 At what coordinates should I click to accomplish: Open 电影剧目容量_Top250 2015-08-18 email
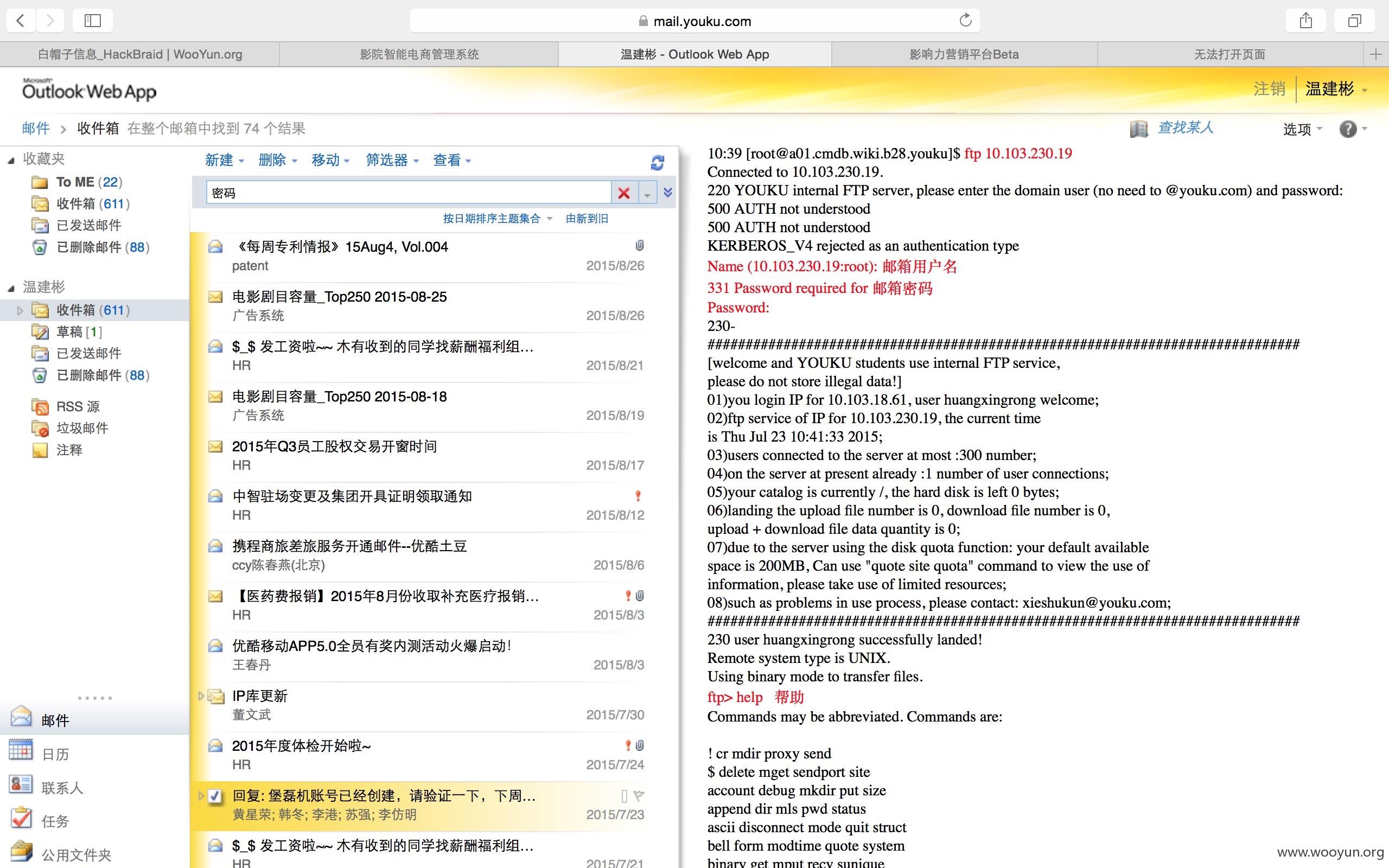tap(426, 406)
